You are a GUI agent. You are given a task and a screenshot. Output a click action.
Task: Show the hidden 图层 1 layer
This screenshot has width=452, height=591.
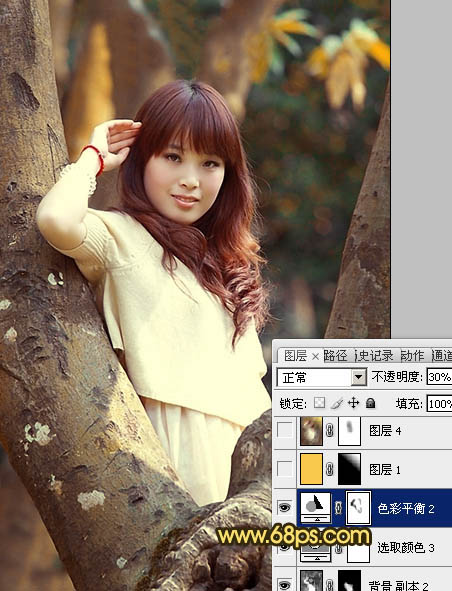(285, 469)
